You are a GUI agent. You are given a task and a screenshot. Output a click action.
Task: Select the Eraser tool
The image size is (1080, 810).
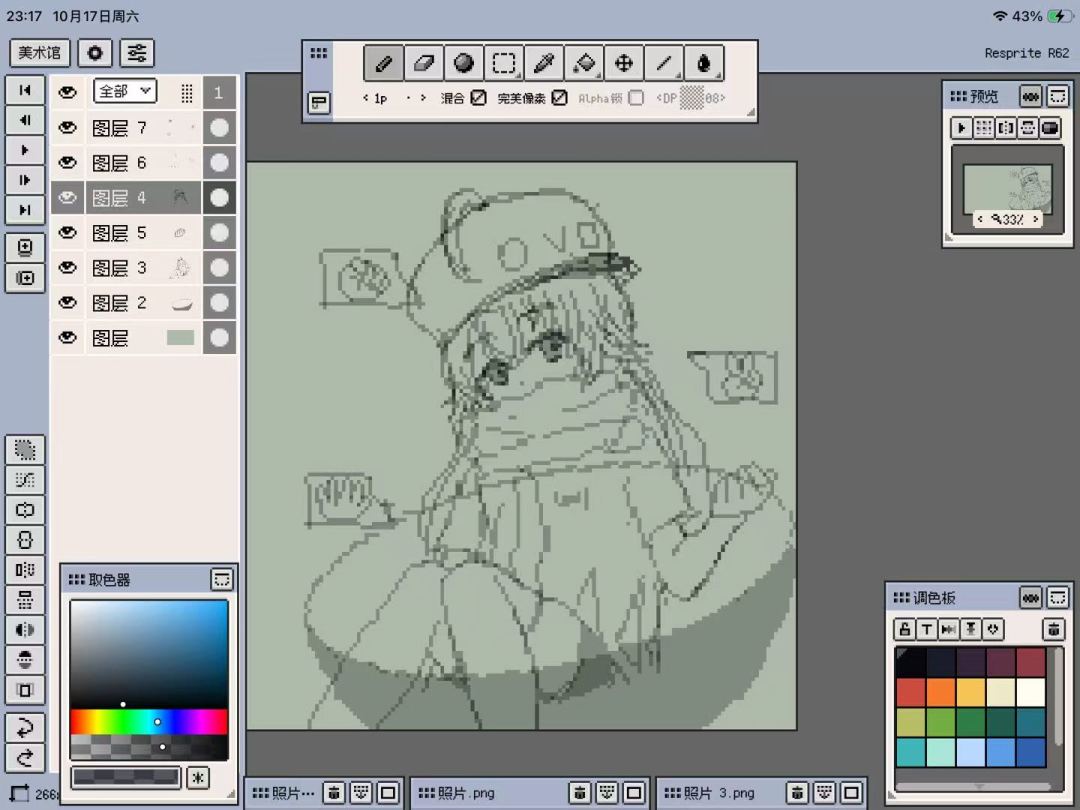point(424,63)
